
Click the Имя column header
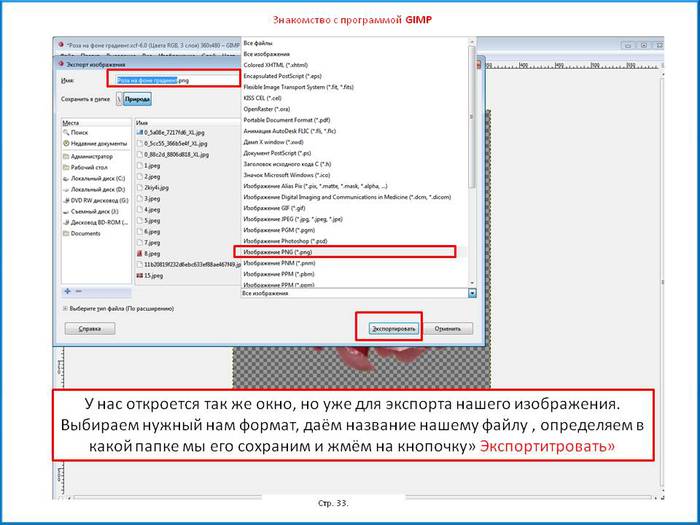coord(188,123)
